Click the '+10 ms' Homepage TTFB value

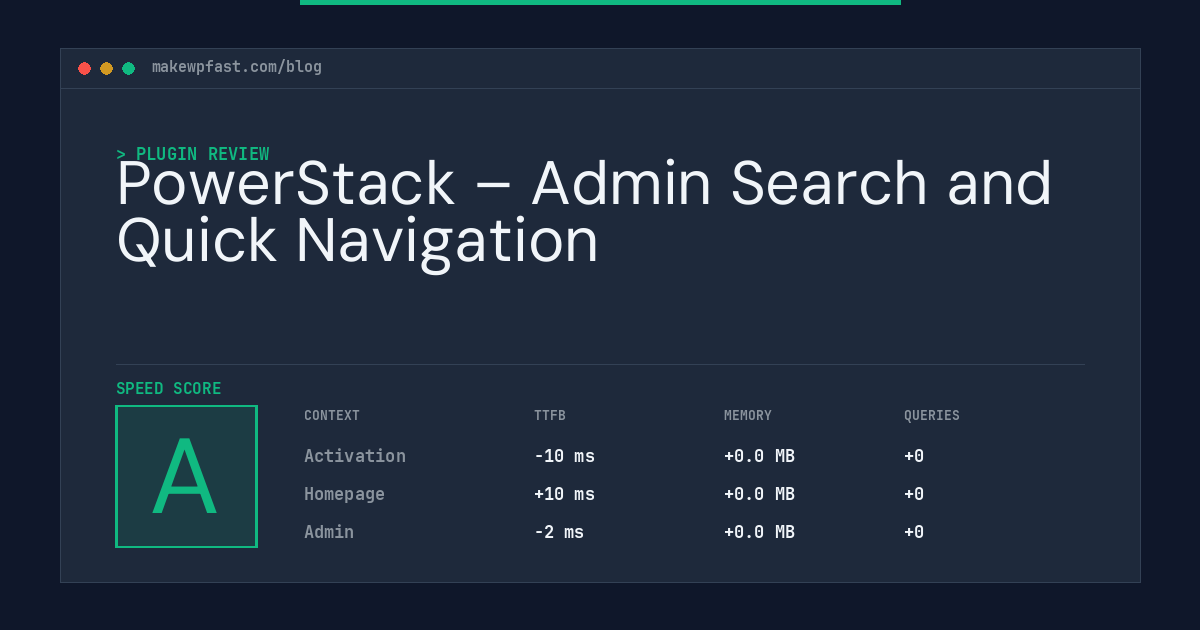click(x=564, y=494)
